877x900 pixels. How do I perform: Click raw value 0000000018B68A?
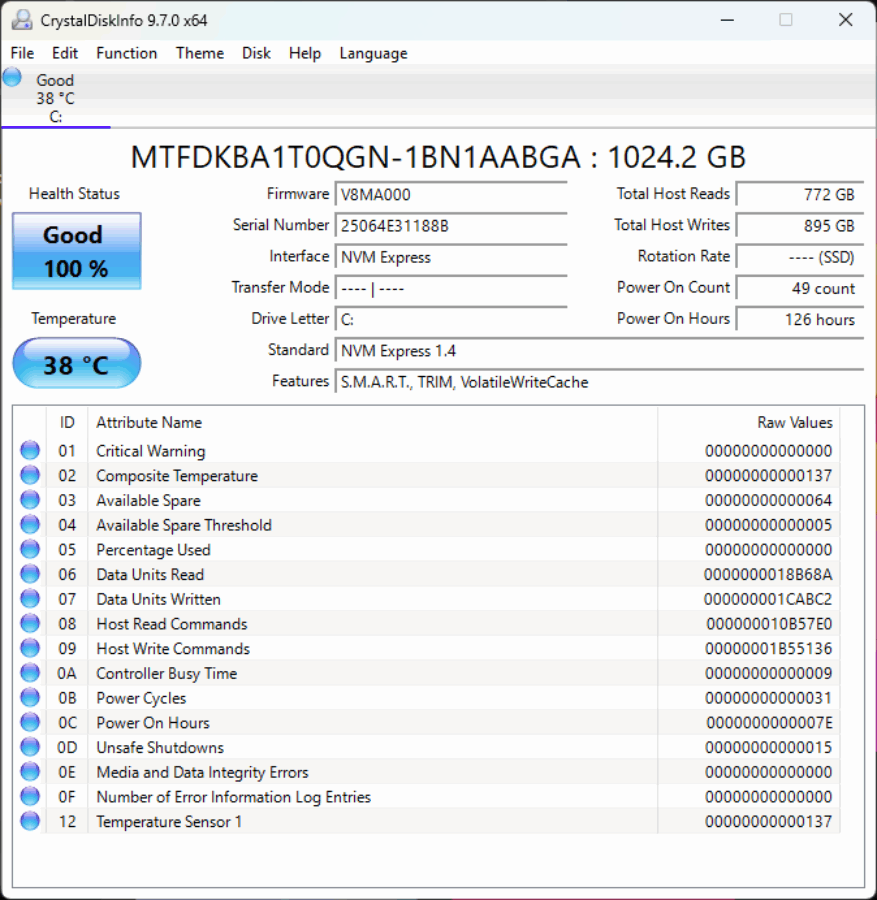click(x=768, y=575)
